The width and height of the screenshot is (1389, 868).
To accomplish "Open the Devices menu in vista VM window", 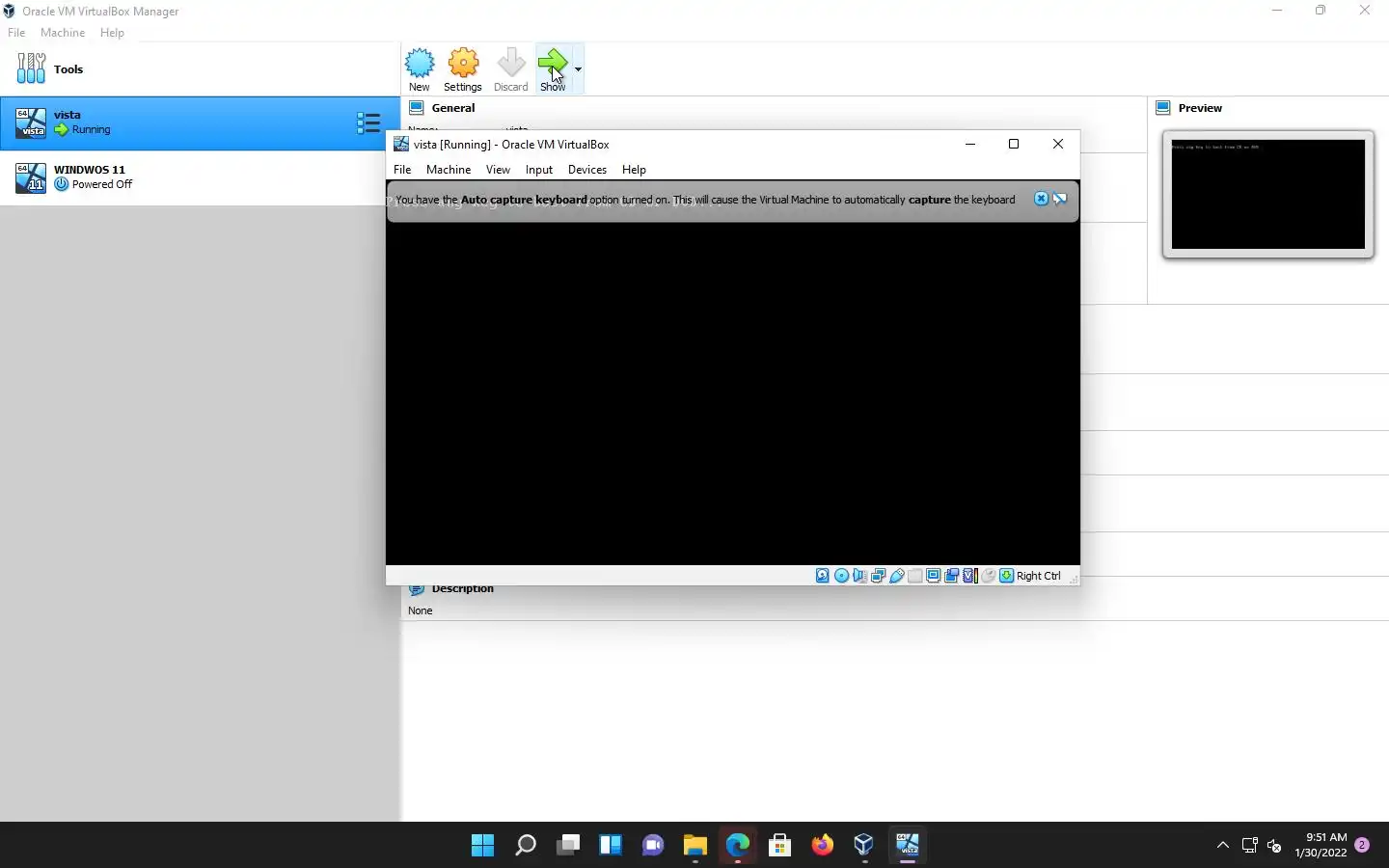I will (x=587, y=170).
